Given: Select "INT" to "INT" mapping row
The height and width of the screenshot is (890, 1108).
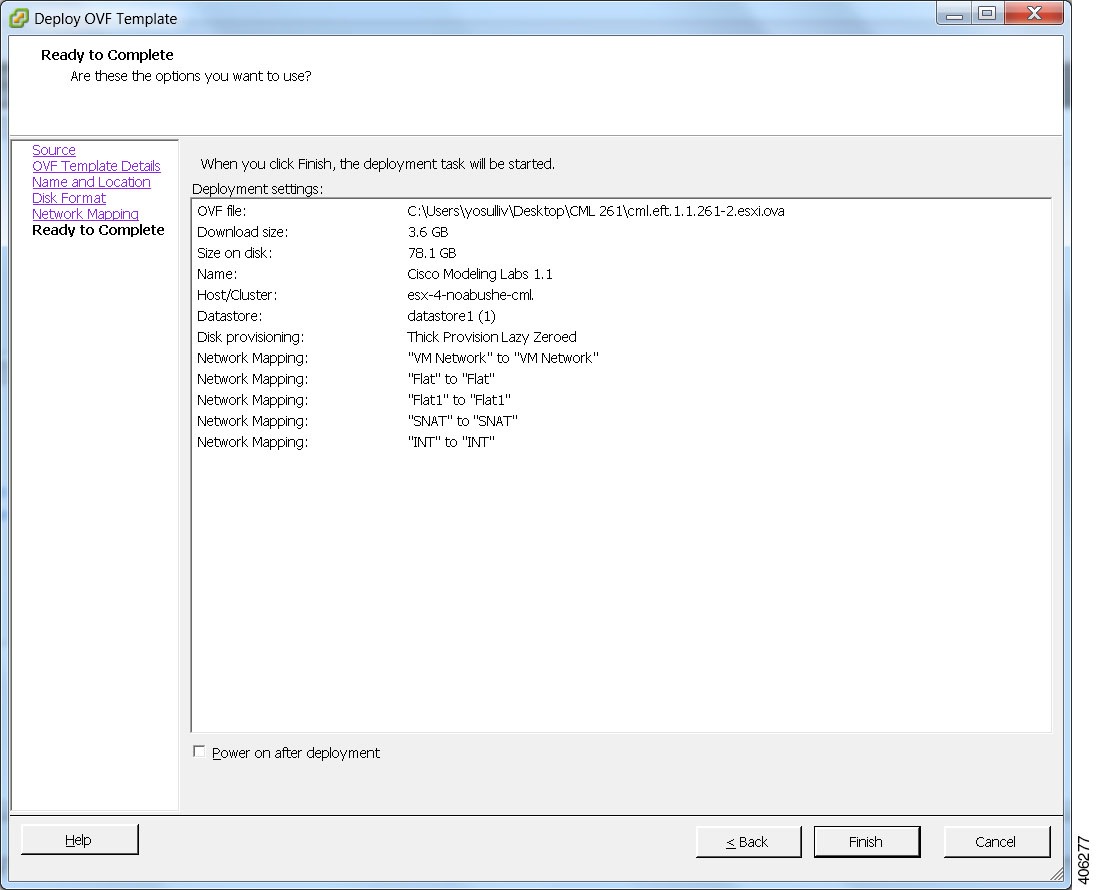Looking at the screenshot, I should [x=451, y=442].
